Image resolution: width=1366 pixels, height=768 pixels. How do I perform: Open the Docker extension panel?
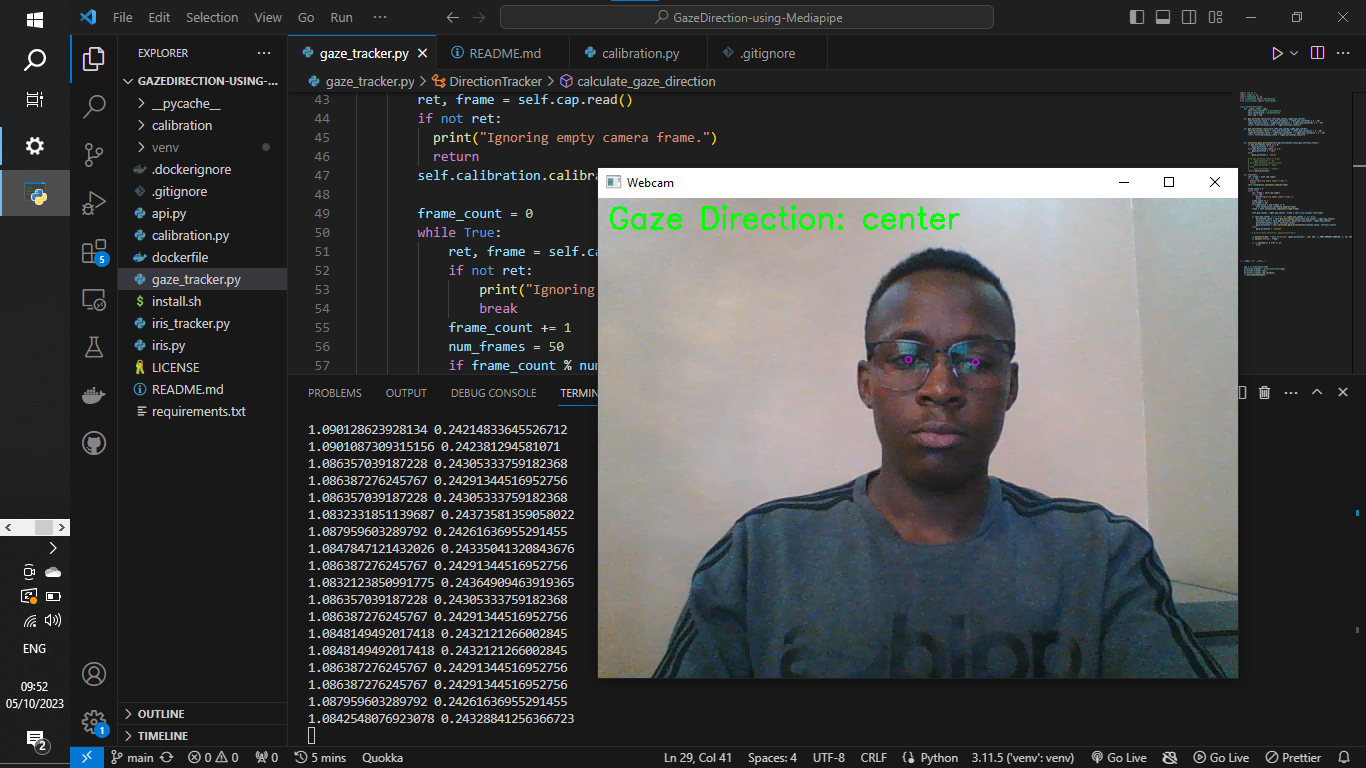point(93,395)
